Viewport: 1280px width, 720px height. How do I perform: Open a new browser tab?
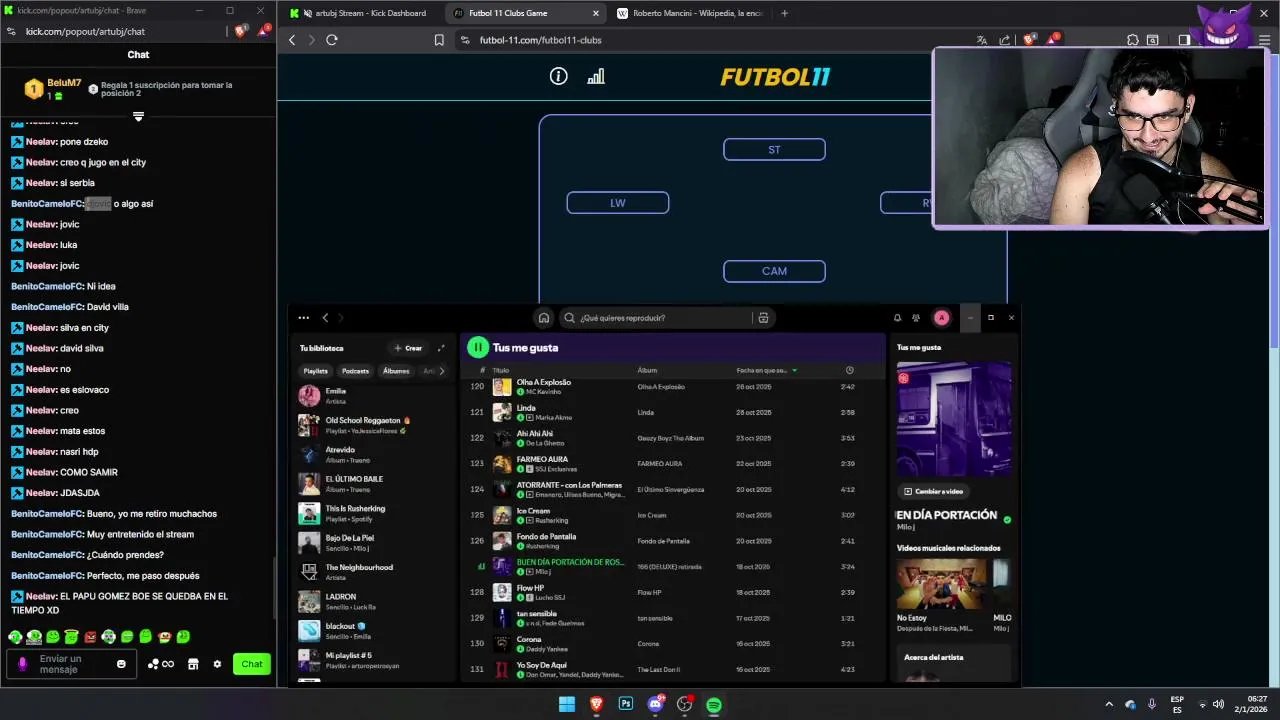pos(784,13)
